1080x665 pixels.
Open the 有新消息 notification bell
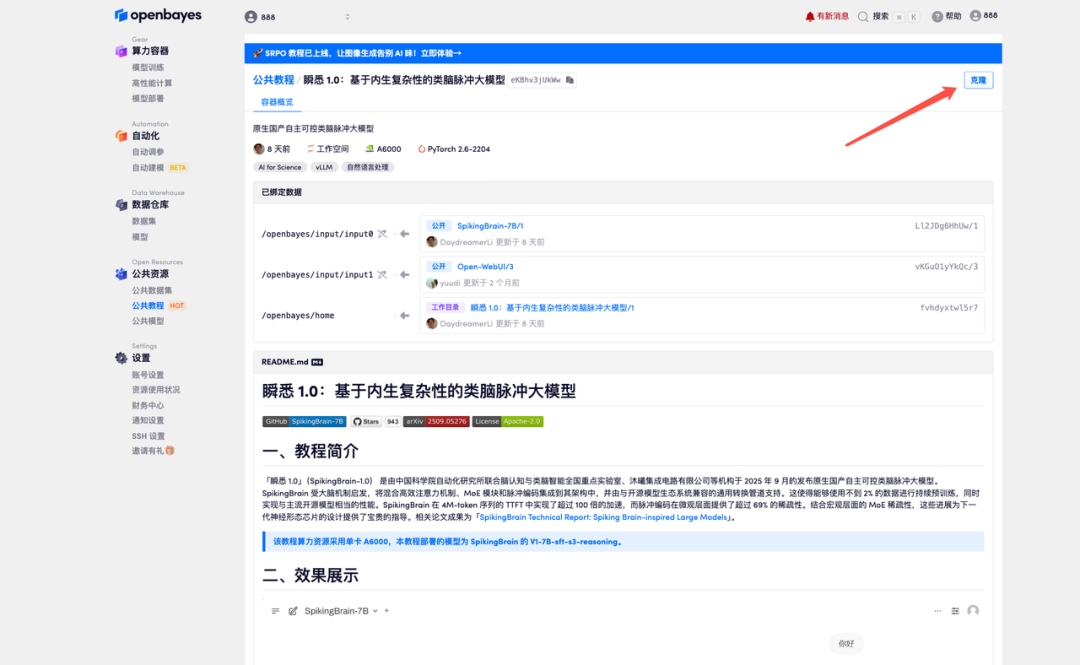[x=810, y=16]
